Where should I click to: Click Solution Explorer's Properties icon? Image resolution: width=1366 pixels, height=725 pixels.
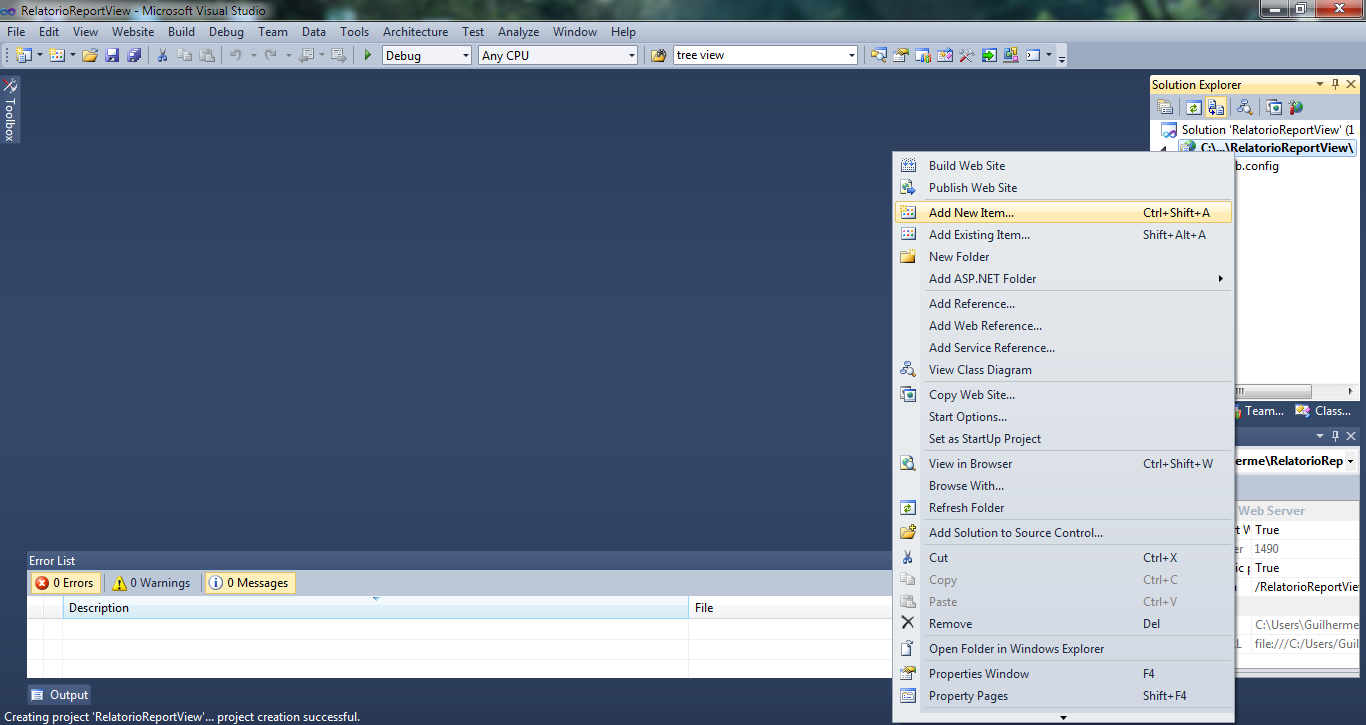pos(1165,107)
